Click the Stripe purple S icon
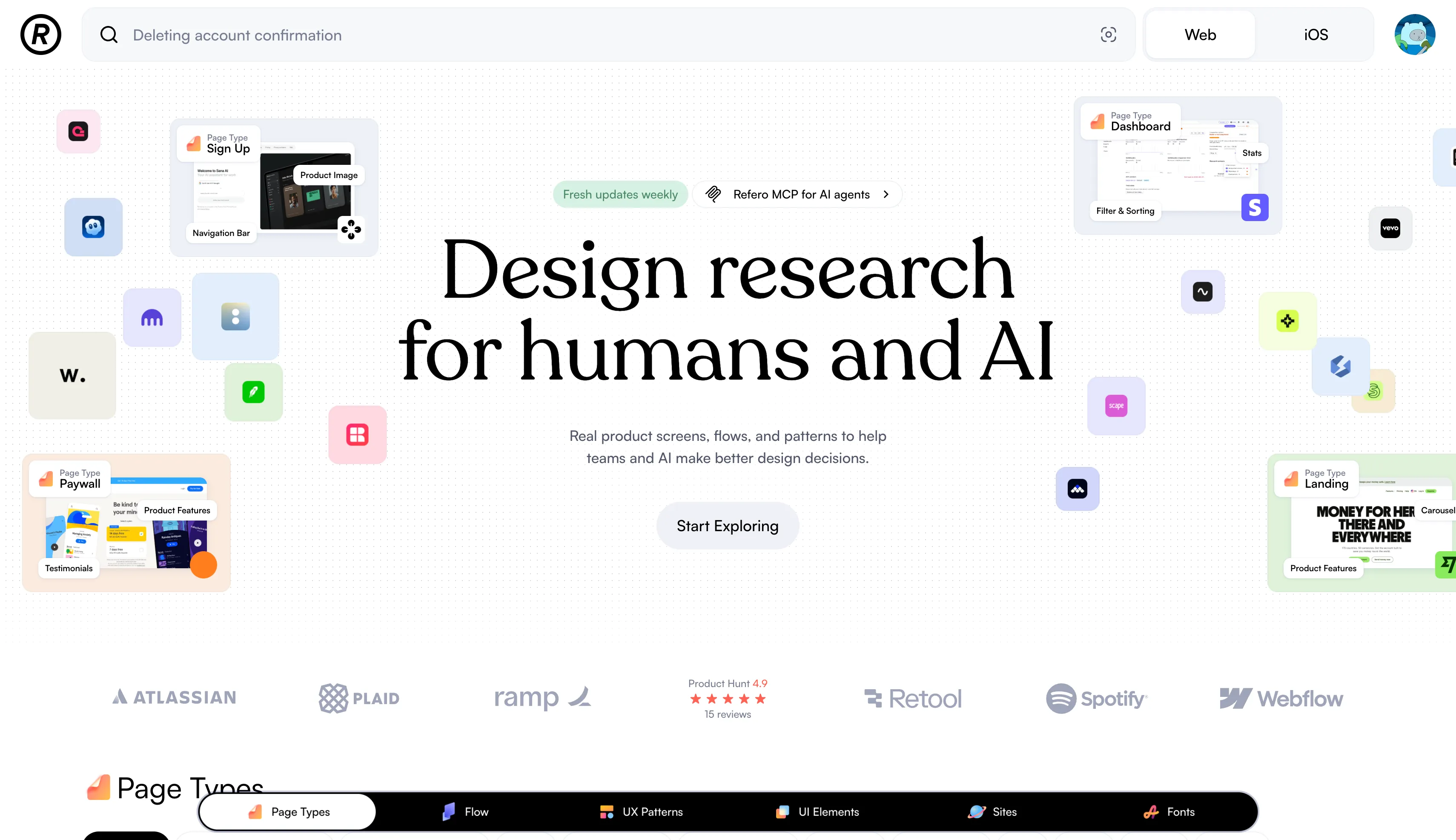The height and width of the screenshot is (840, 1456). click(1254, 207)
